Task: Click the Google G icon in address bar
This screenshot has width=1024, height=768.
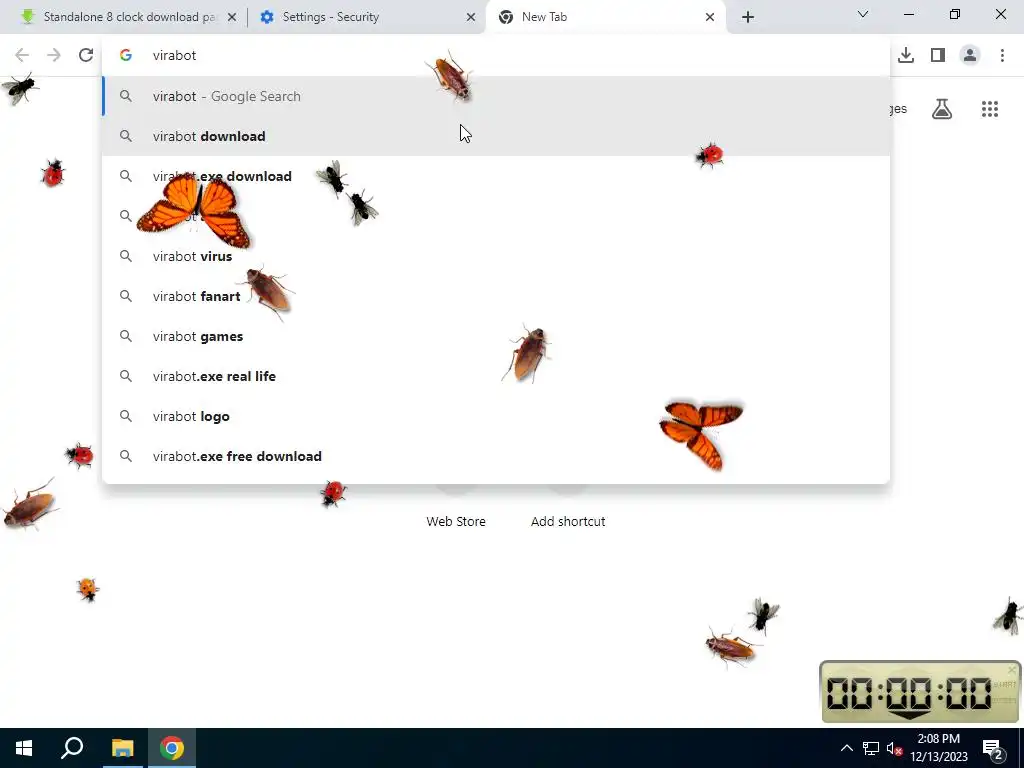Action: (126, 55)
